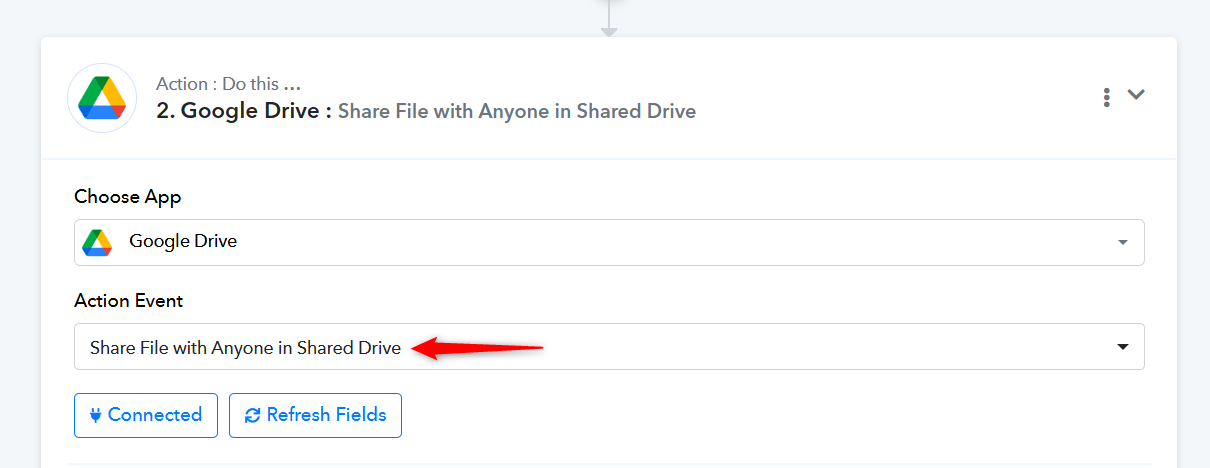
Task: Open the three-dot options menu for step 2
Action: point(1106,97)
